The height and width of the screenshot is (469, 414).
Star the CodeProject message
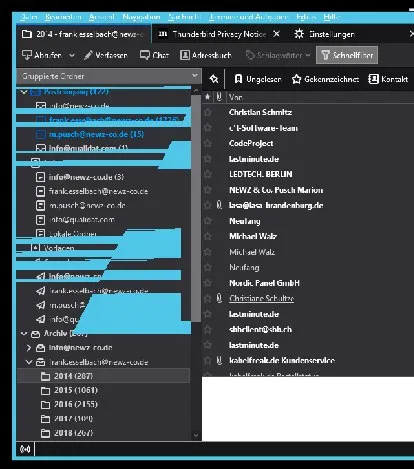(x=208, y=143)
